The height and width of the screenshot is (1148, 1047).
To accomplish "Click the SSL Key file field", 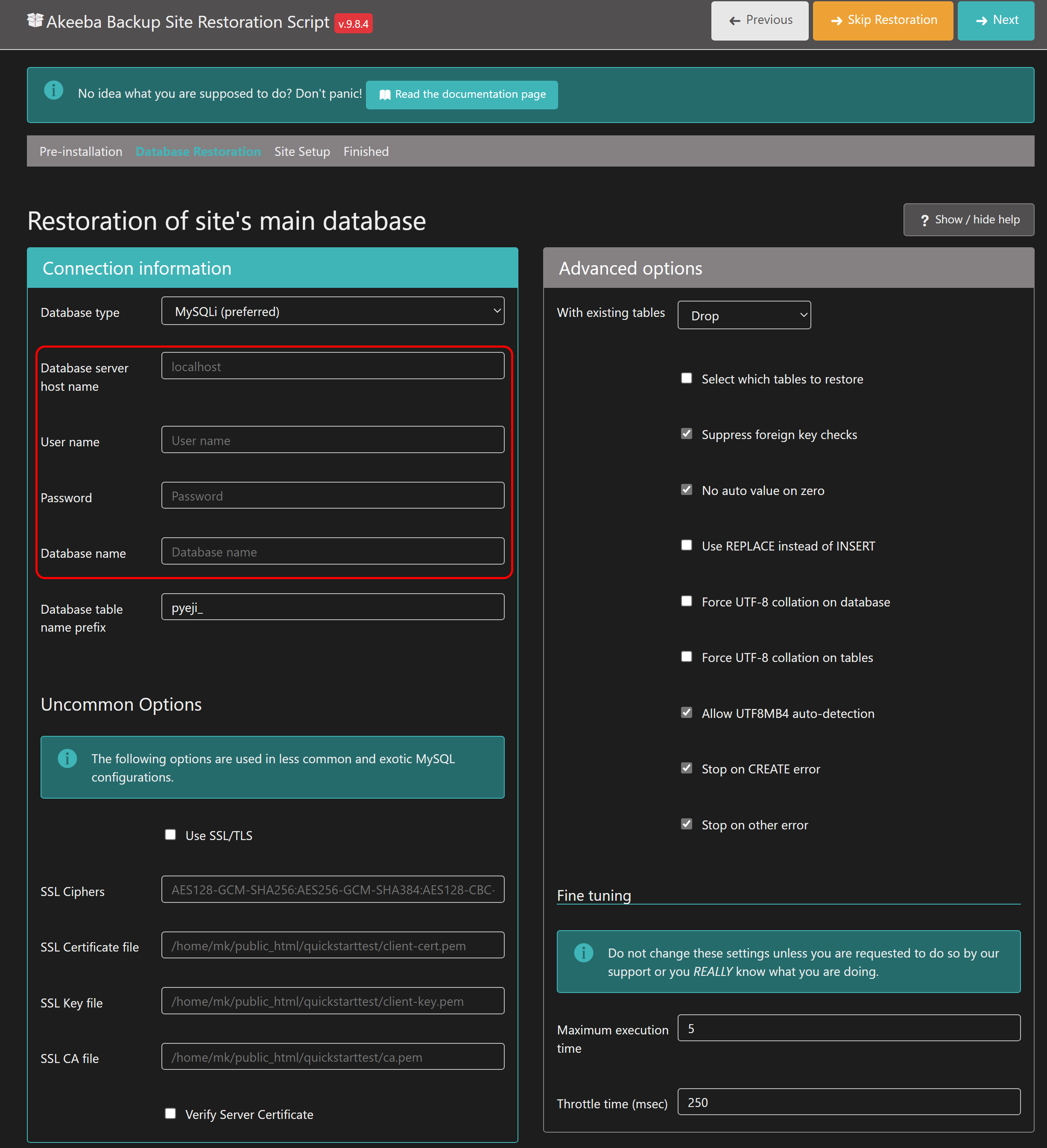I will [x=333, y=1001].
